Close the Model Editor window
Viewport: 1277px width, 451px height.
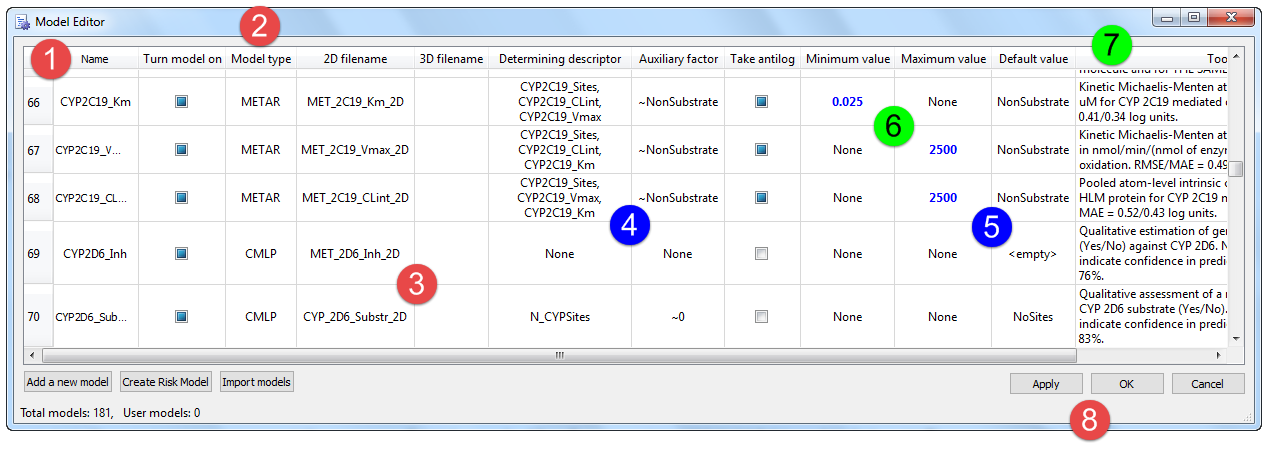pos(1229,17)
